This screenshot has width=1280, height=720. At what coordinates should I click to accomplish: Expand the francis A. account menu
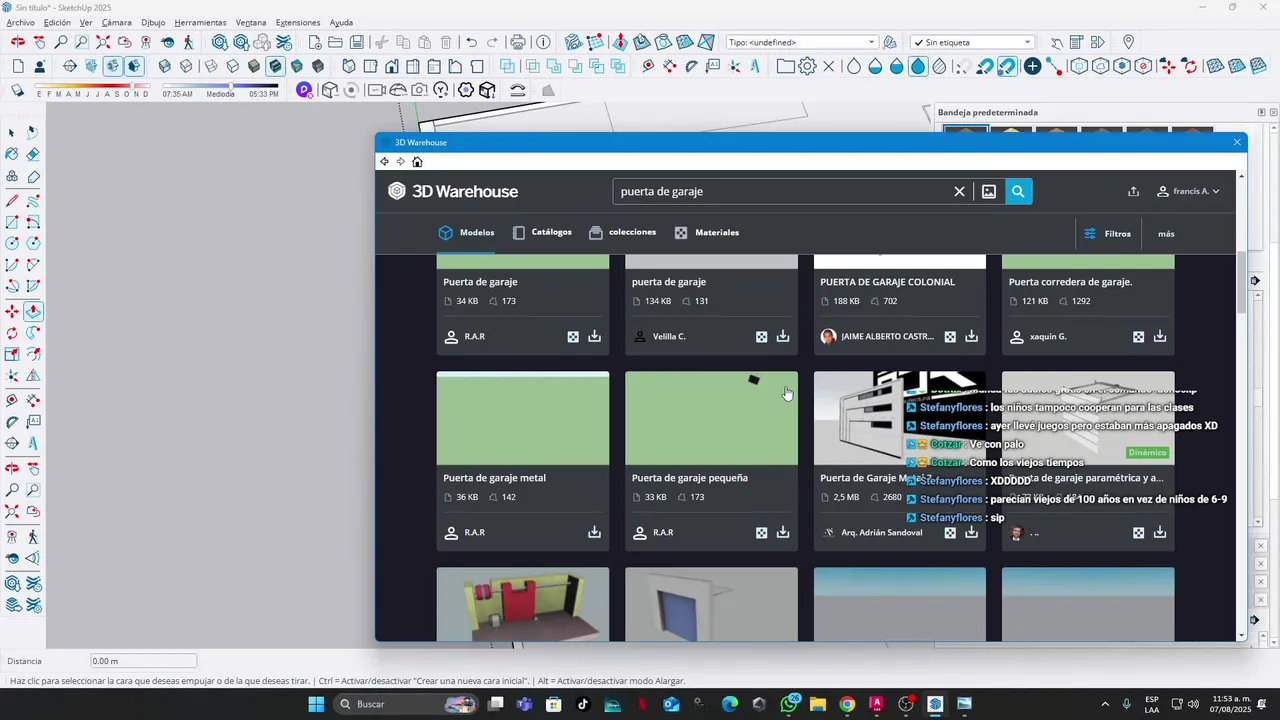coord(1188,191)
